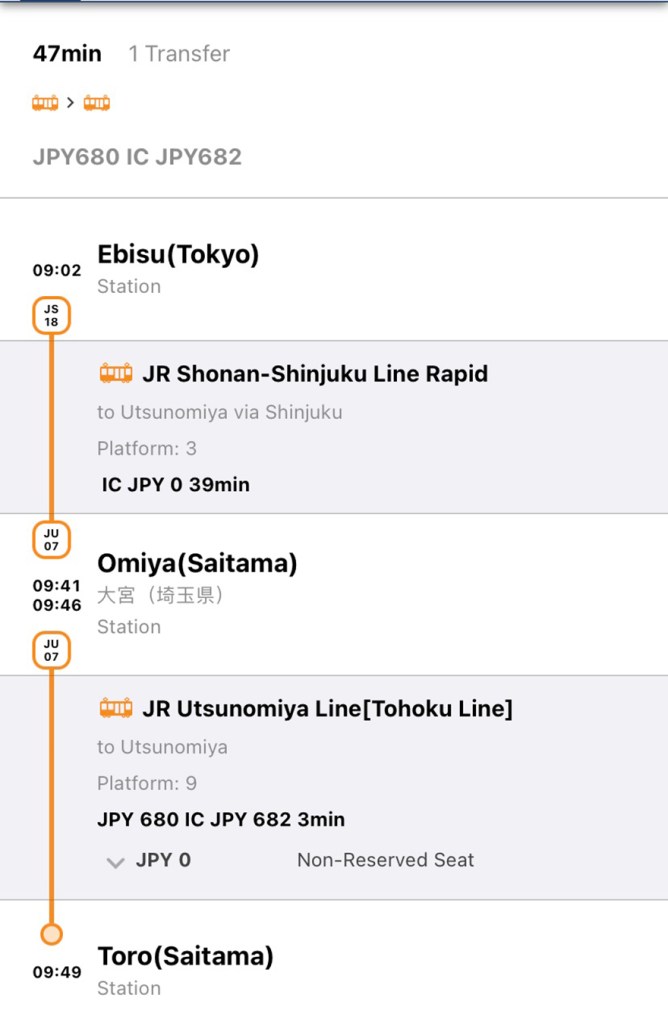The width and height of the screenshot is (668, 1023).
Task: Click Platform: 3 info text
Action: point(147,448)
